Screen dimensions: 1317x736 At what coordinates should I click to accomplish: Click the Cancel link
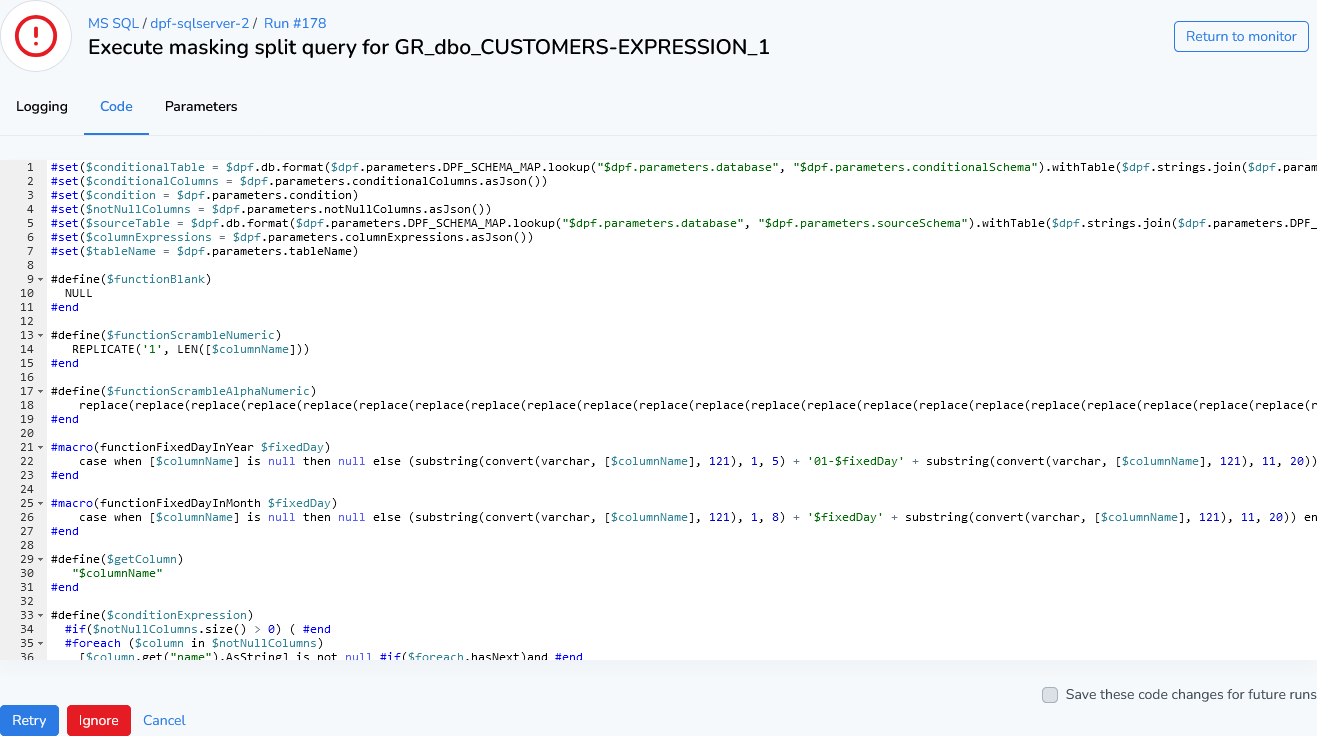[x=163, y=720]
